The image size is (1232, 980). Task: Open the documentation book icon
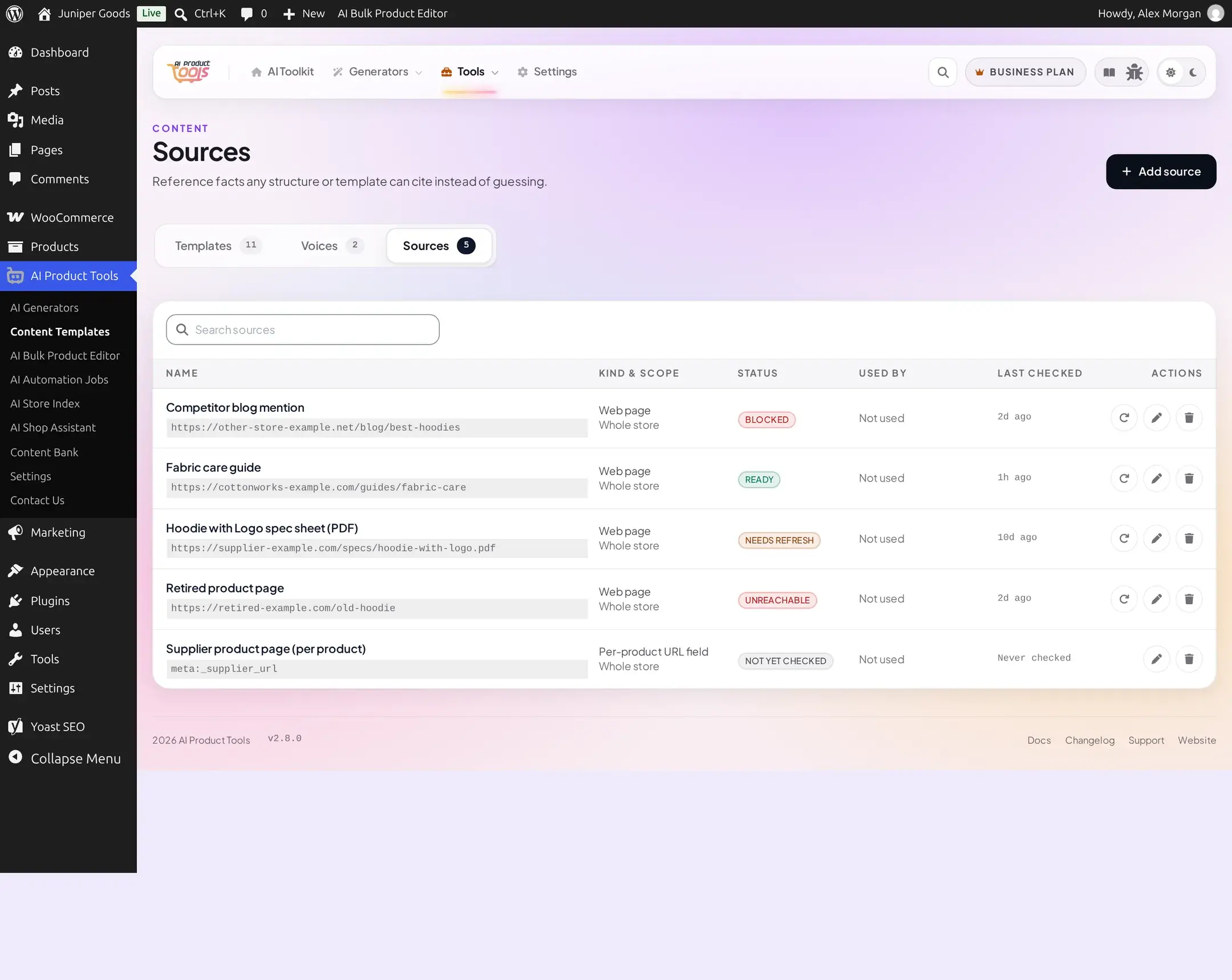pyautogui.click(x=1109, y=72)
